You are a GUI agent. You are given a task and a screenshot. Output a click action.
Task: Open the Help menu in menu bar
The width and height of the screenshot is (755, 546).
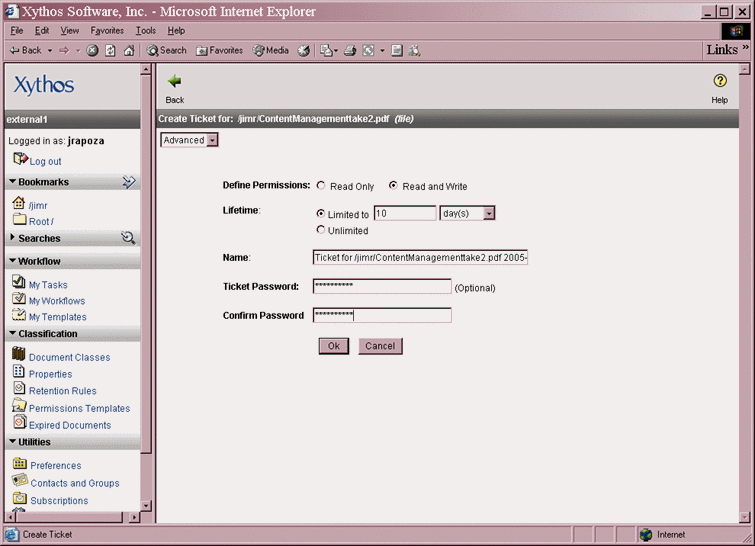click(x=176, y=30)
